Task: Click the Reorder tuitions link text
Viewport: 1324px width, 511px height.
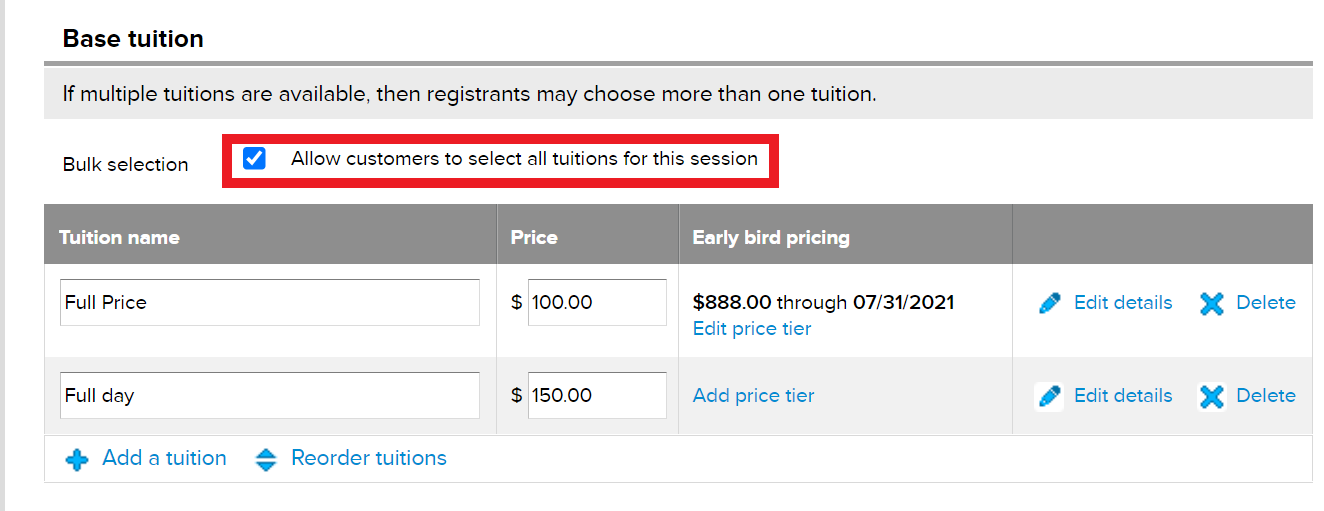Action: pyautogui.click(x=369, y=458)
